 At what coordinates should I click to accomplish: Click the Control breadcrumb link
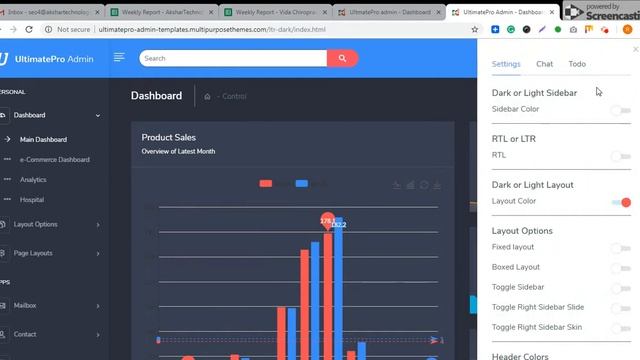click(234, 96)
